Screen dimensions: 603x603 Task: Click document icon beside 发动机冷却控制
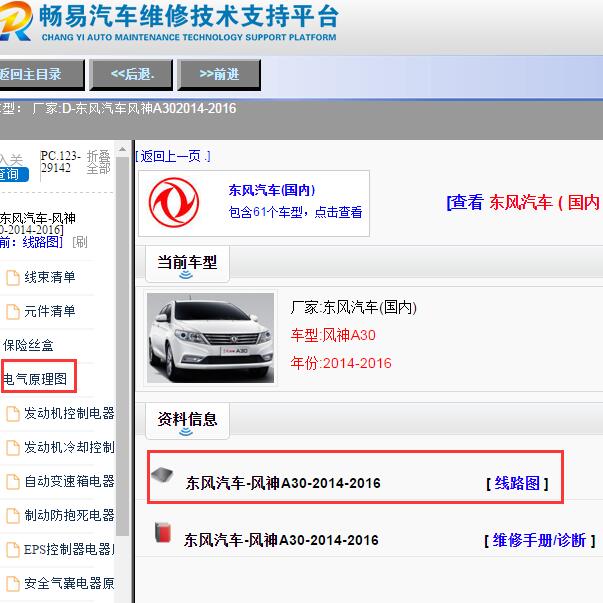pyautogui.click(x=13, y=448)
